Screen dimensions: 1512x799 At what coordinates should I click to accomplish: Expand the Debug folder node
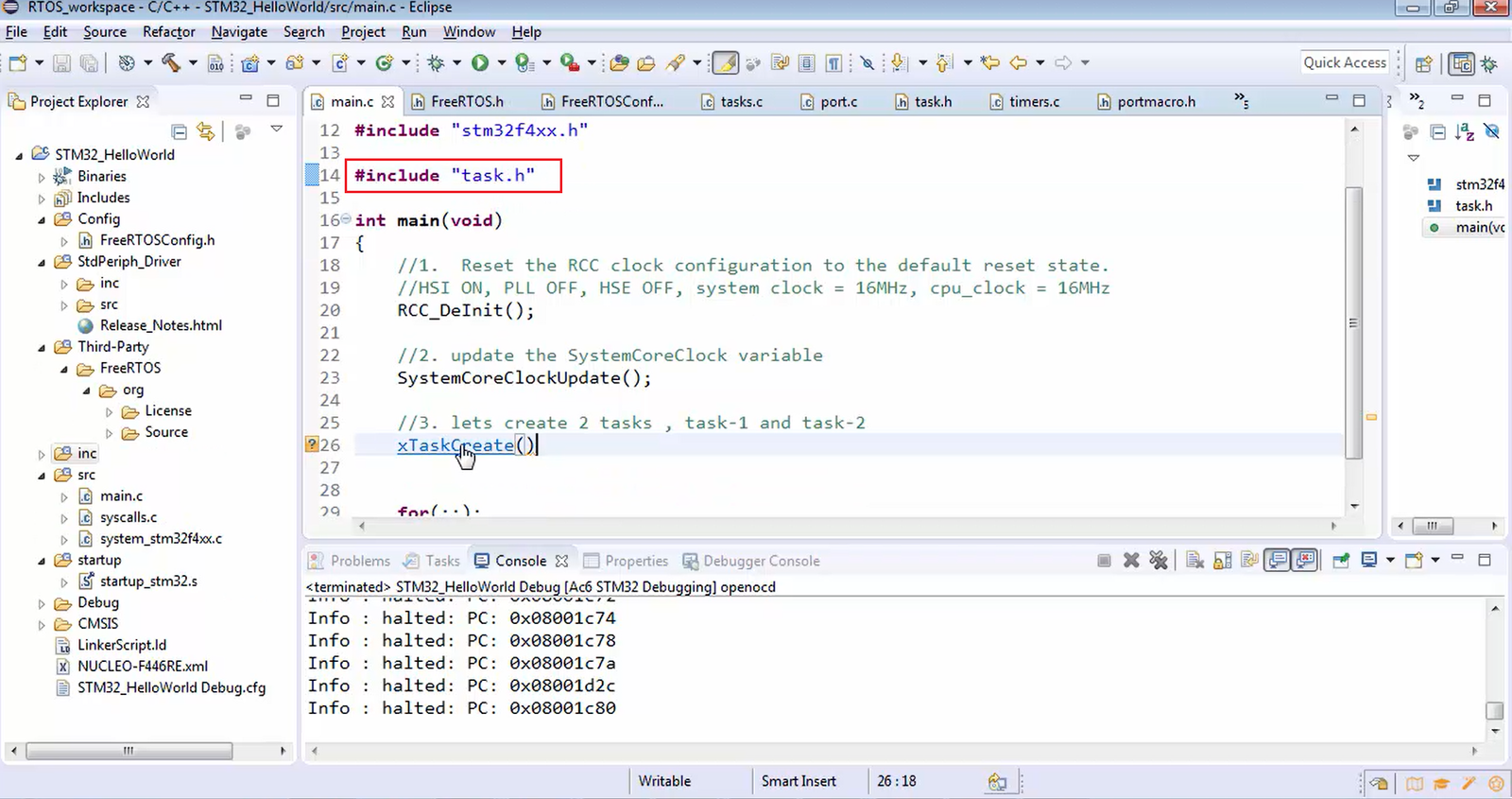(x=42, y=603)
